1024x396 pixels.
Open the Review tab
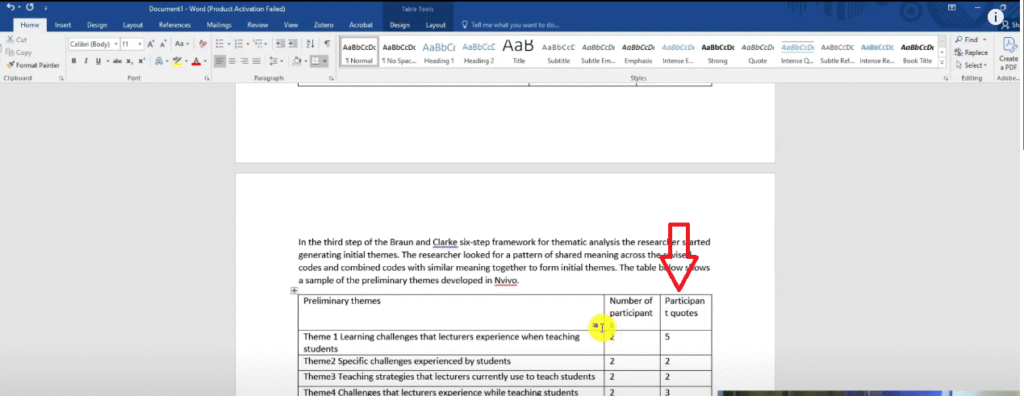click(x=258, y=25)
